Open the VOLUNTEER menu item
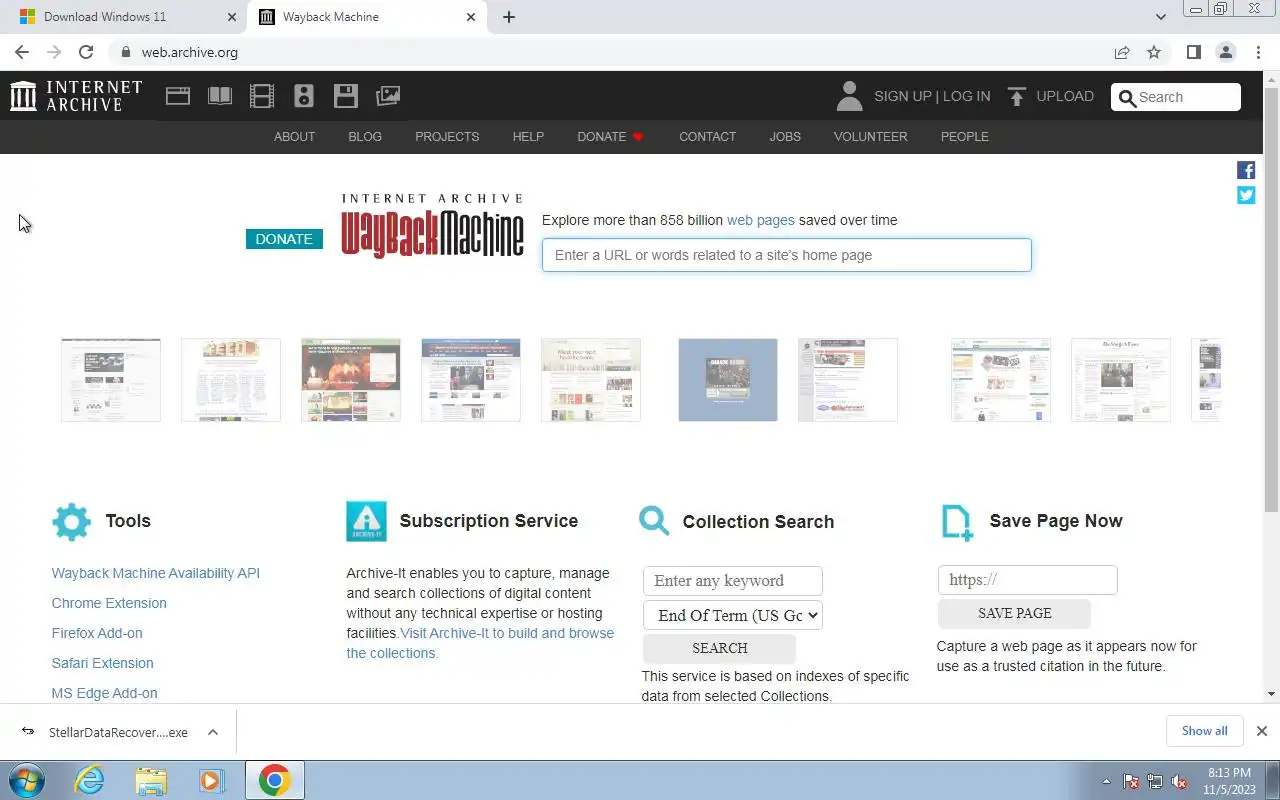 point(870,136)
